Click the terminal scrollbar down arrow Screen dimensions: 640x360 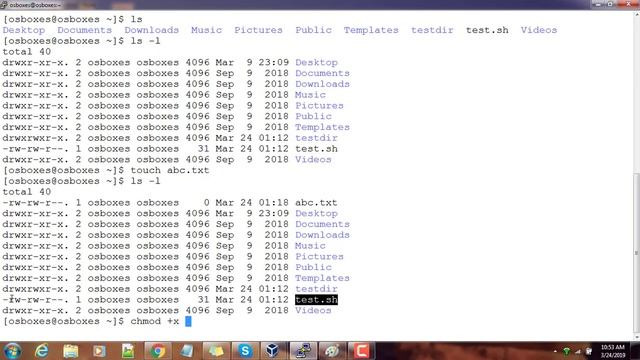636,337
